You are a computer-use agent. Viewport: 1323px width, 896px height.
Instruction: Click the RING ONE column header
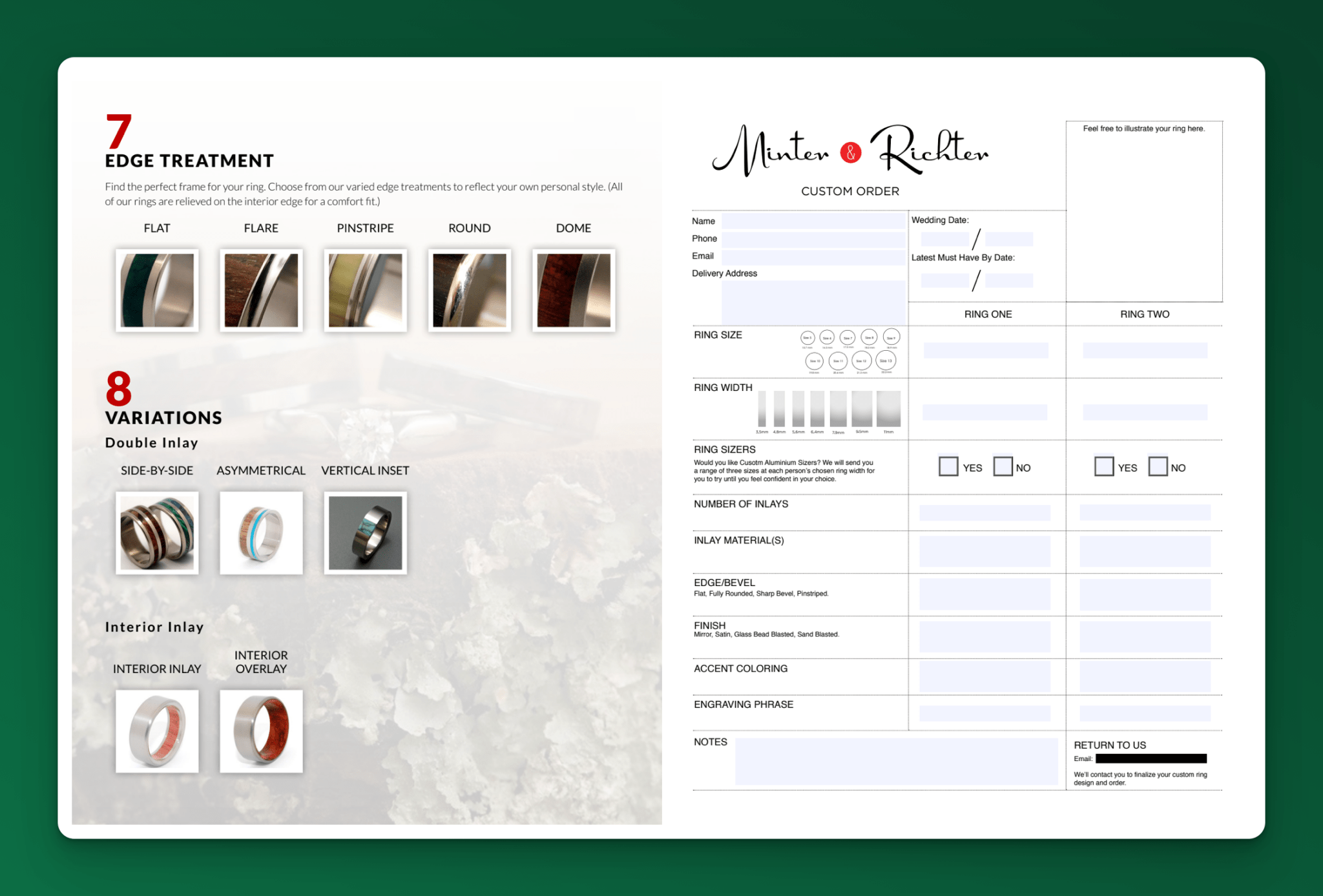tap(988, 314)
